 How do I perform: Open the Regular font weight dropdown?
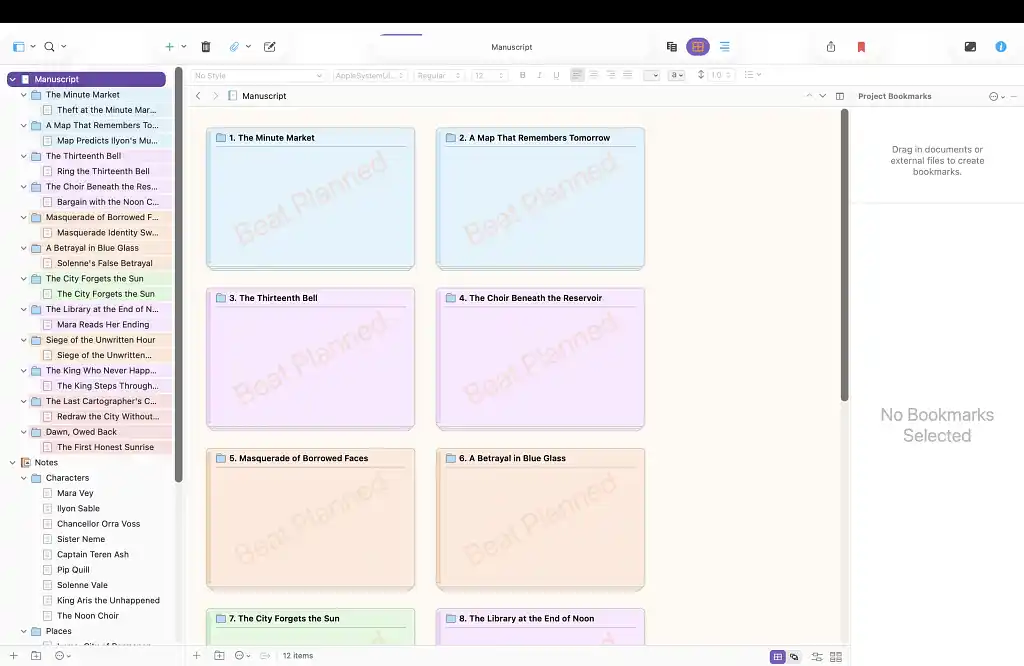click(439, 76)
